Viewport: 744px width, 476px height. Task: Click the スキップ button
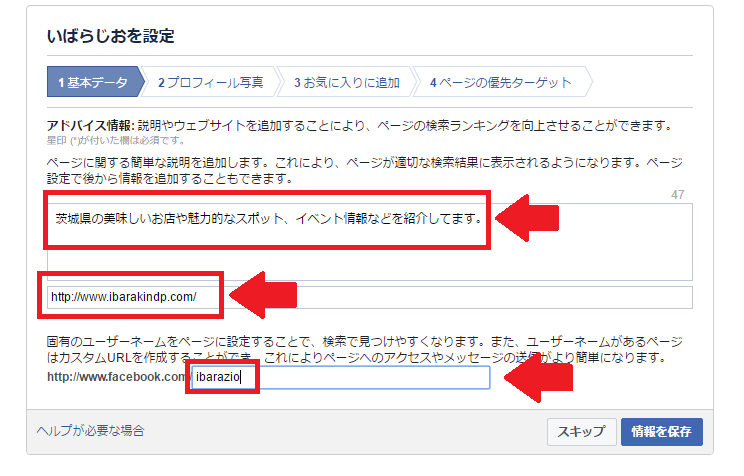click(x=581, y=431)
